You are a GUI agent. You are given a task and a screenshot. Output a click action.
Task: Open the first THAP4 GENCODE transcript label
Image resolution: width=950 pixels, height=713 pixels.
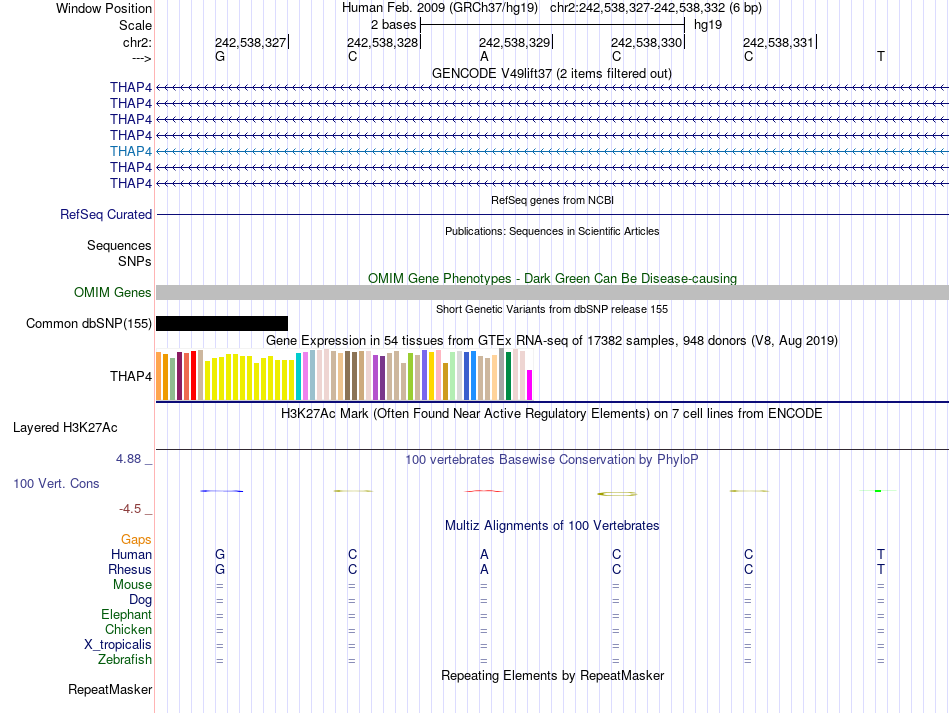click(131, 87)
